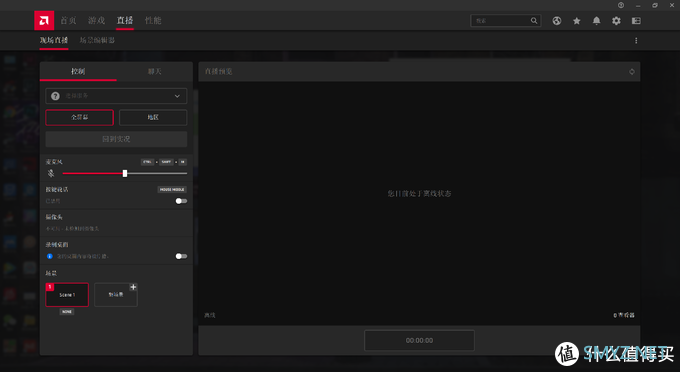Viewport: 680px width, 372px height.
Task: Select the 全屏幕 full screen button
Action: click(x=79, y=117)
